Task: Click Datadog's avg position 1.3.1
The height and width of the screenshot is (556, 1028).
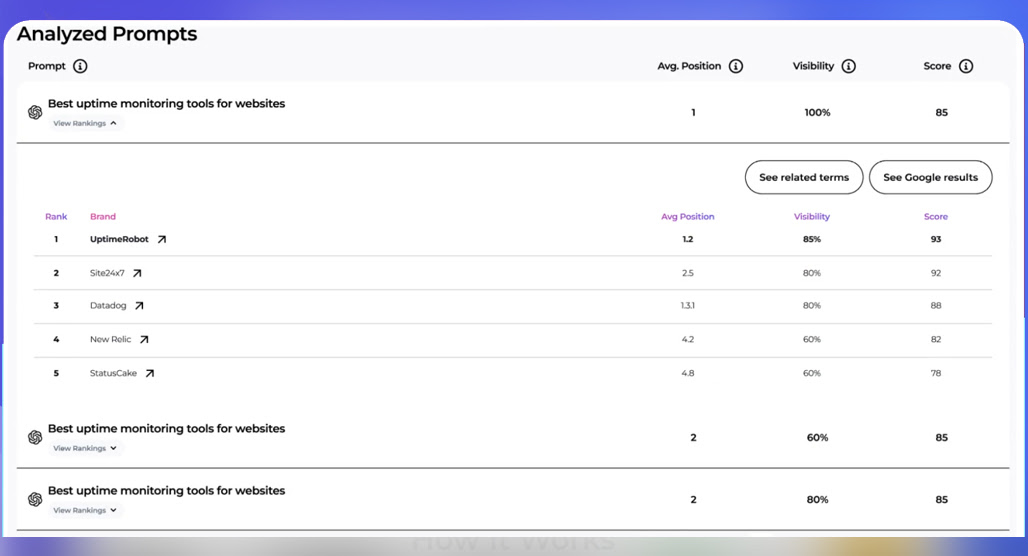Action: pyautogui.click(x=687, y=306)
